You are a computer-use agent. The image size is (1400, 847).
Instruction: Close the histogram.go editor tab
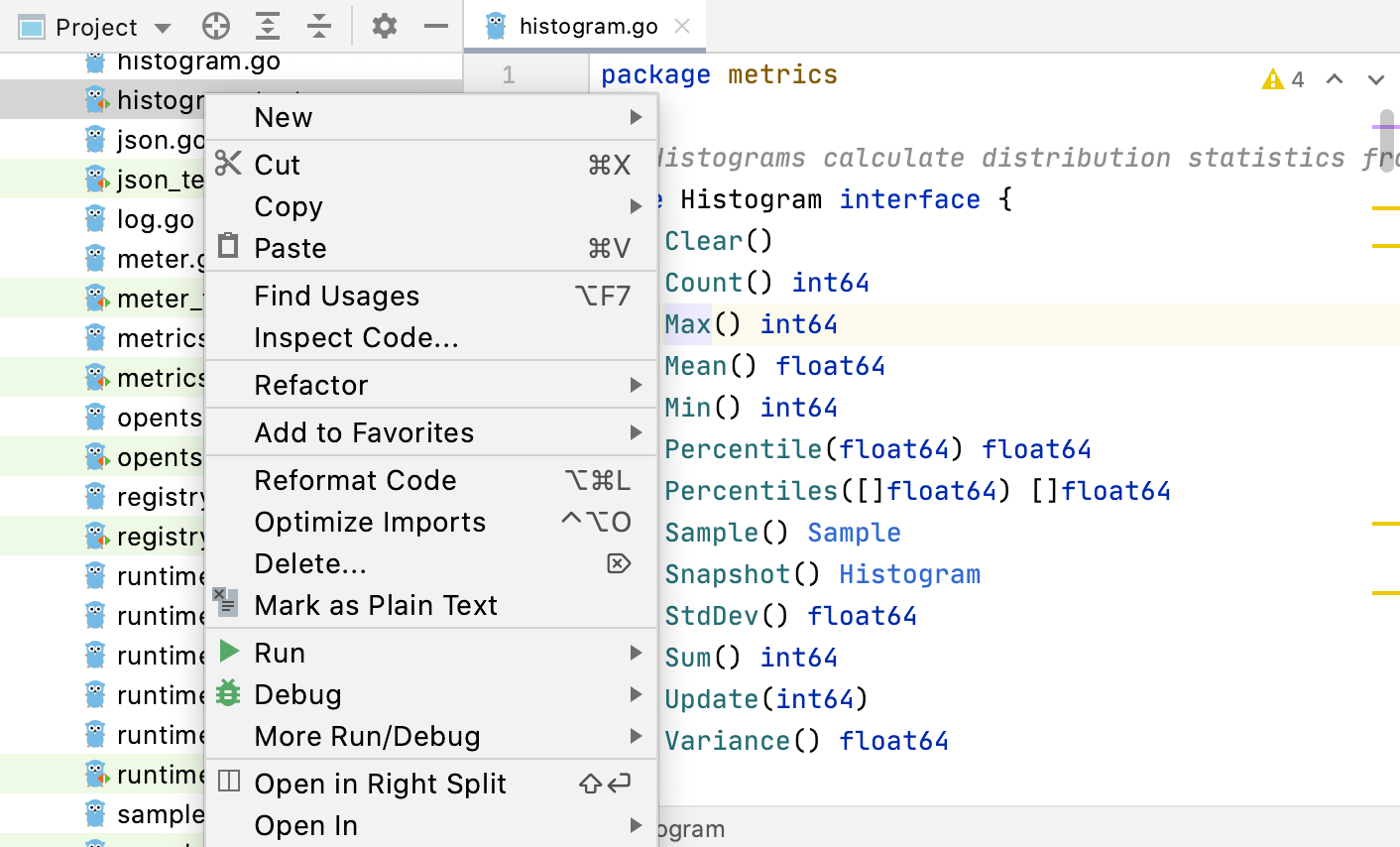tap(682, 27)
